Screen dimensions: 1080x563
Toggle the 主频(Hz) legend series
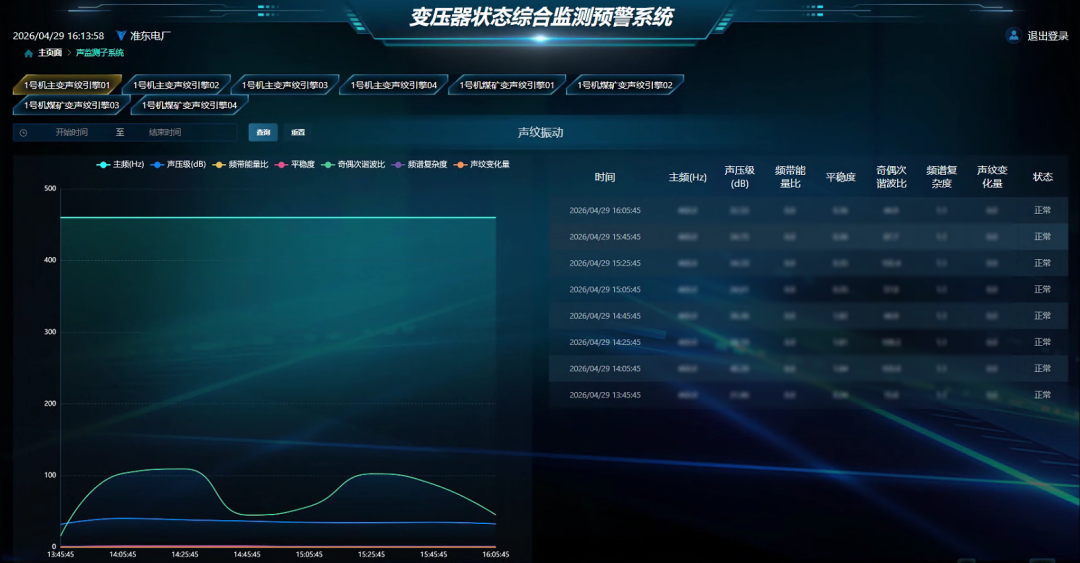point(121,165)
